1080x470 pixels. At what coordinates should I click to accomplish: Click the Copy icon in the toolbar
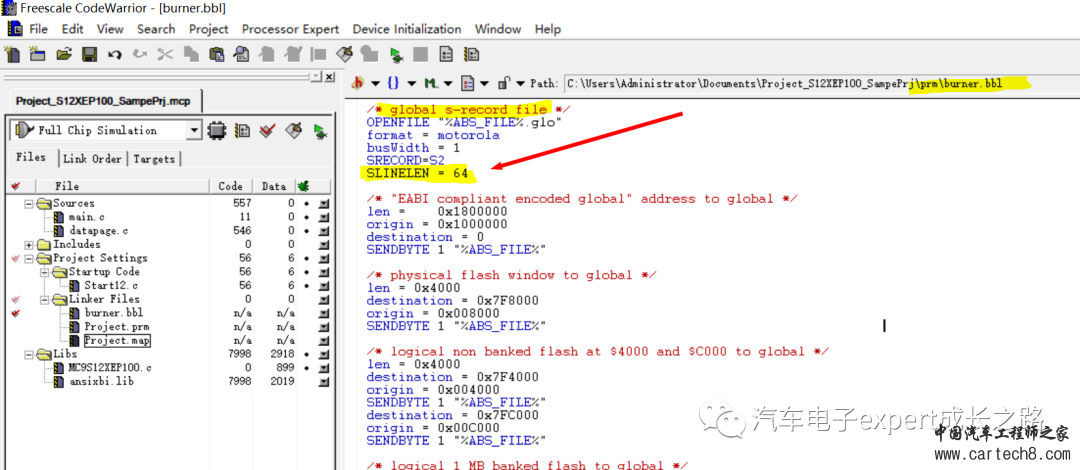click(191, 54)
